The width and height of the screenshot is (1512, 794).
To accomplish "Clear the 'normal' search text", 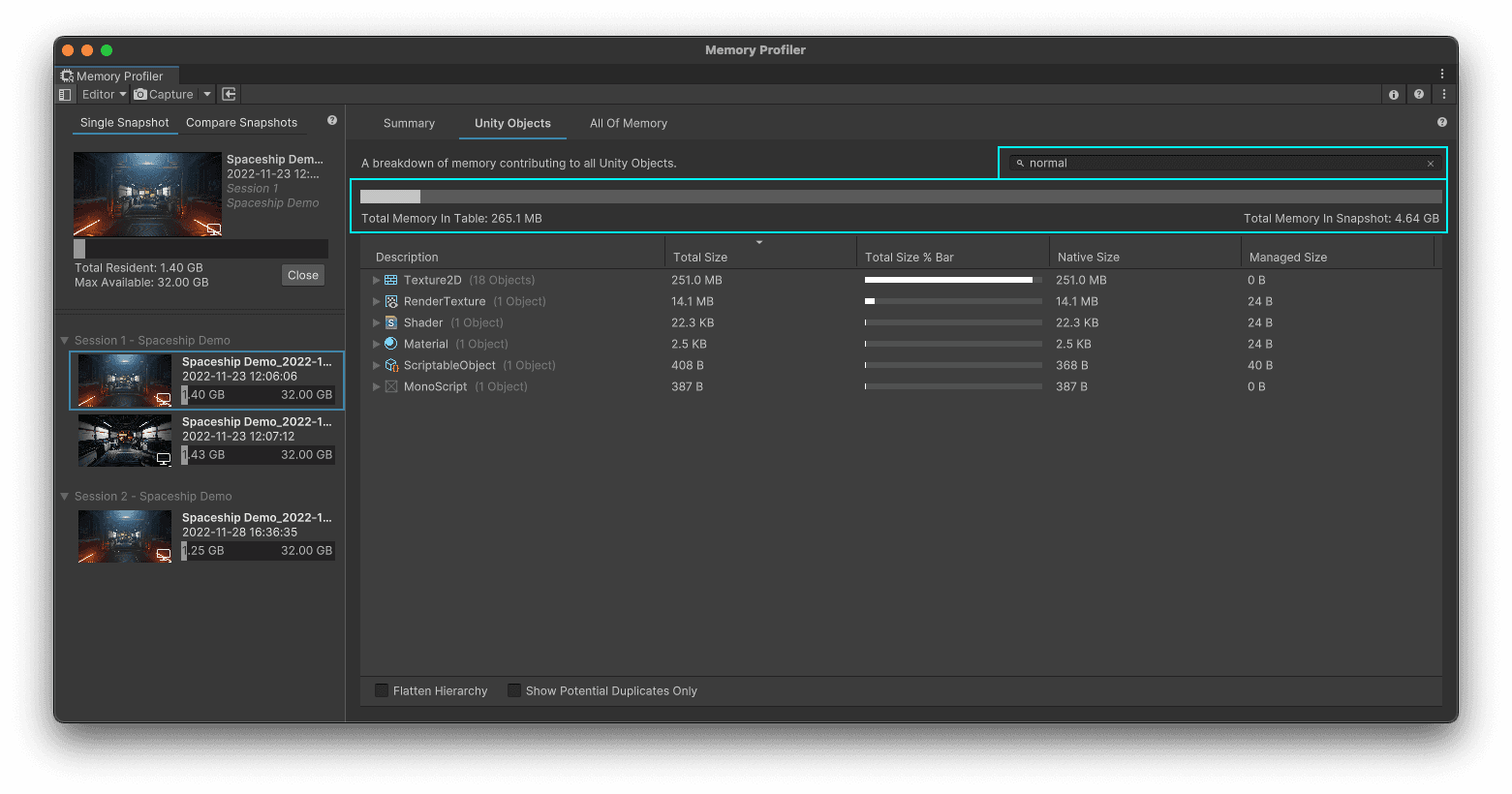I will pyautogui.click(x=1431, y=164).
